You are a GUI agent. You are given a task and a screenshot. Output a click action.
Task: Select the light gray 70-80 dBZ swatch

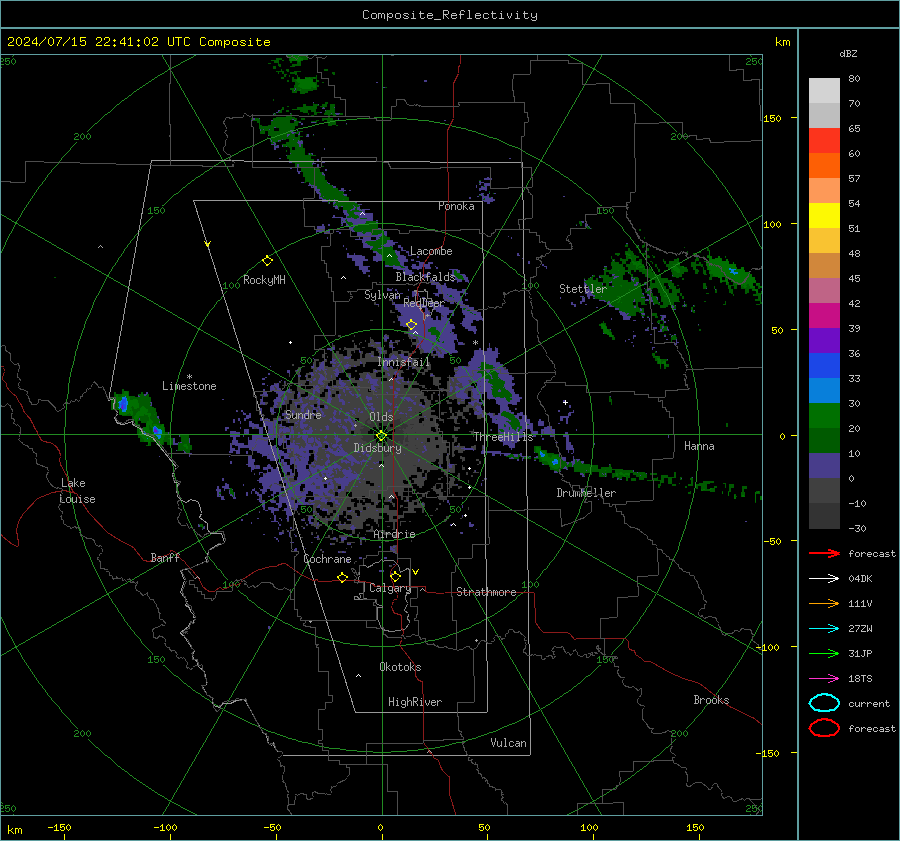(x=824, y=91)
